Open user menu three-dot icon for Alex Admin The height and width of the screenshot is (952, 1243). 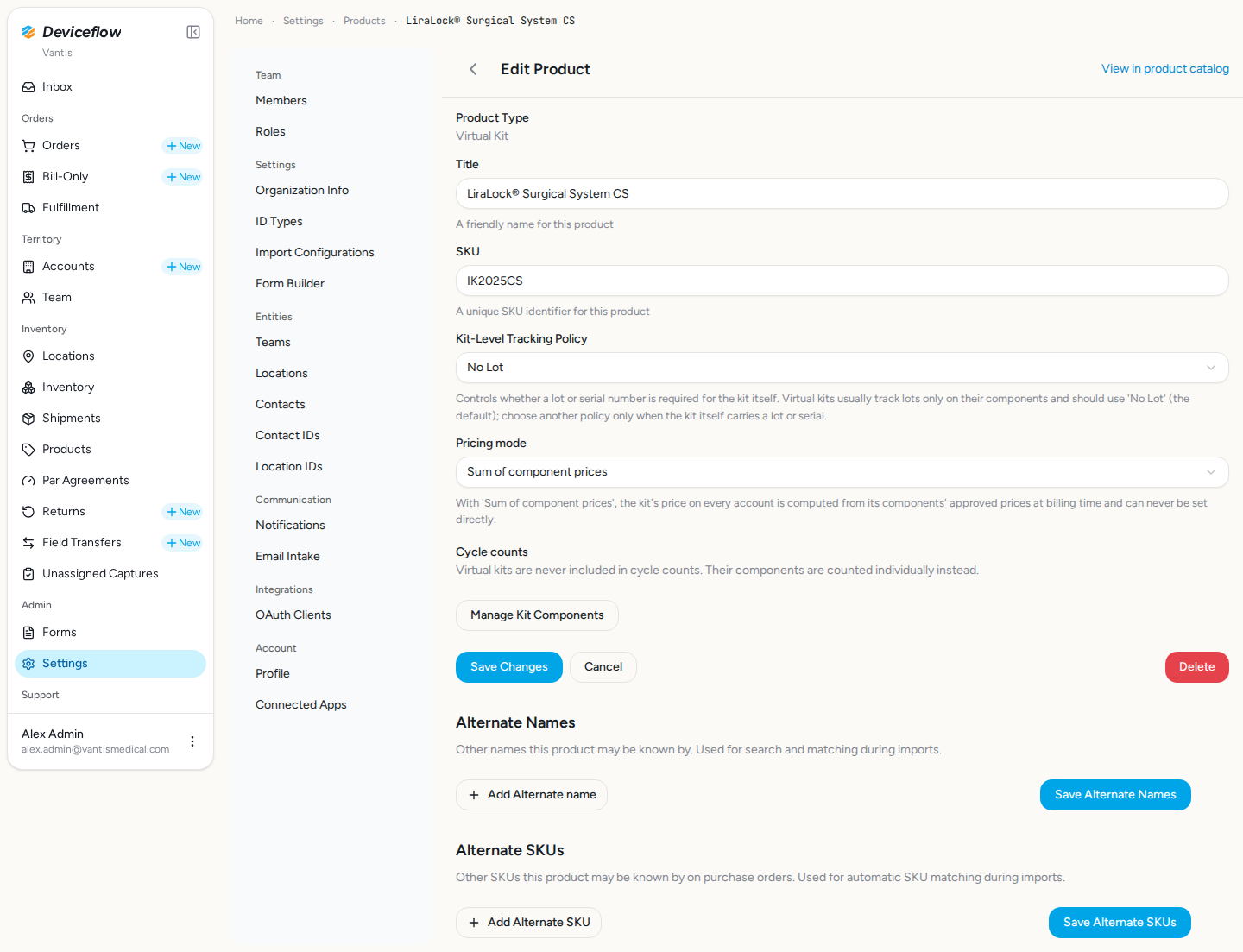pyautogui.click(x=192, y=741)
